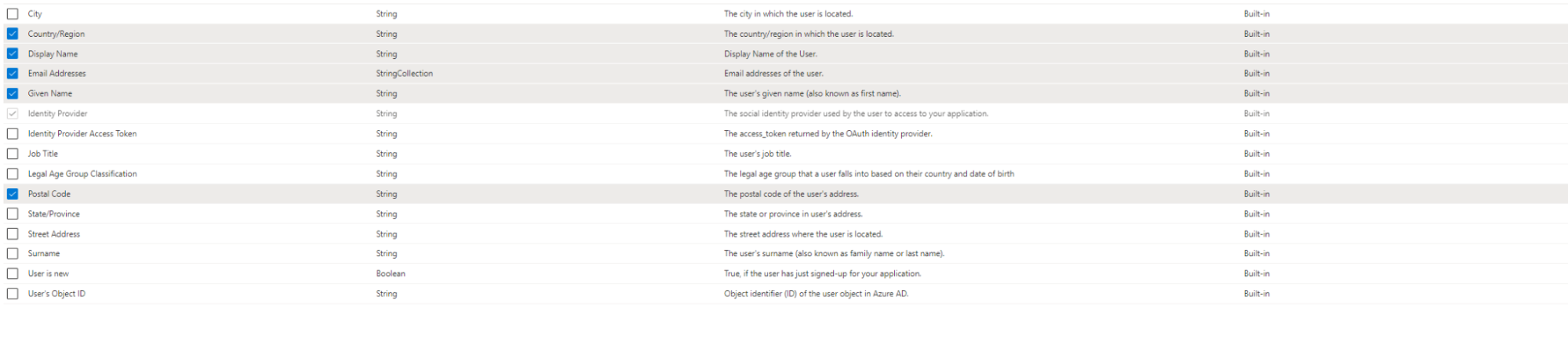Uncheck the Given Name checkbox
Viewport: 1568px width, 348px height.
(13, 93)
